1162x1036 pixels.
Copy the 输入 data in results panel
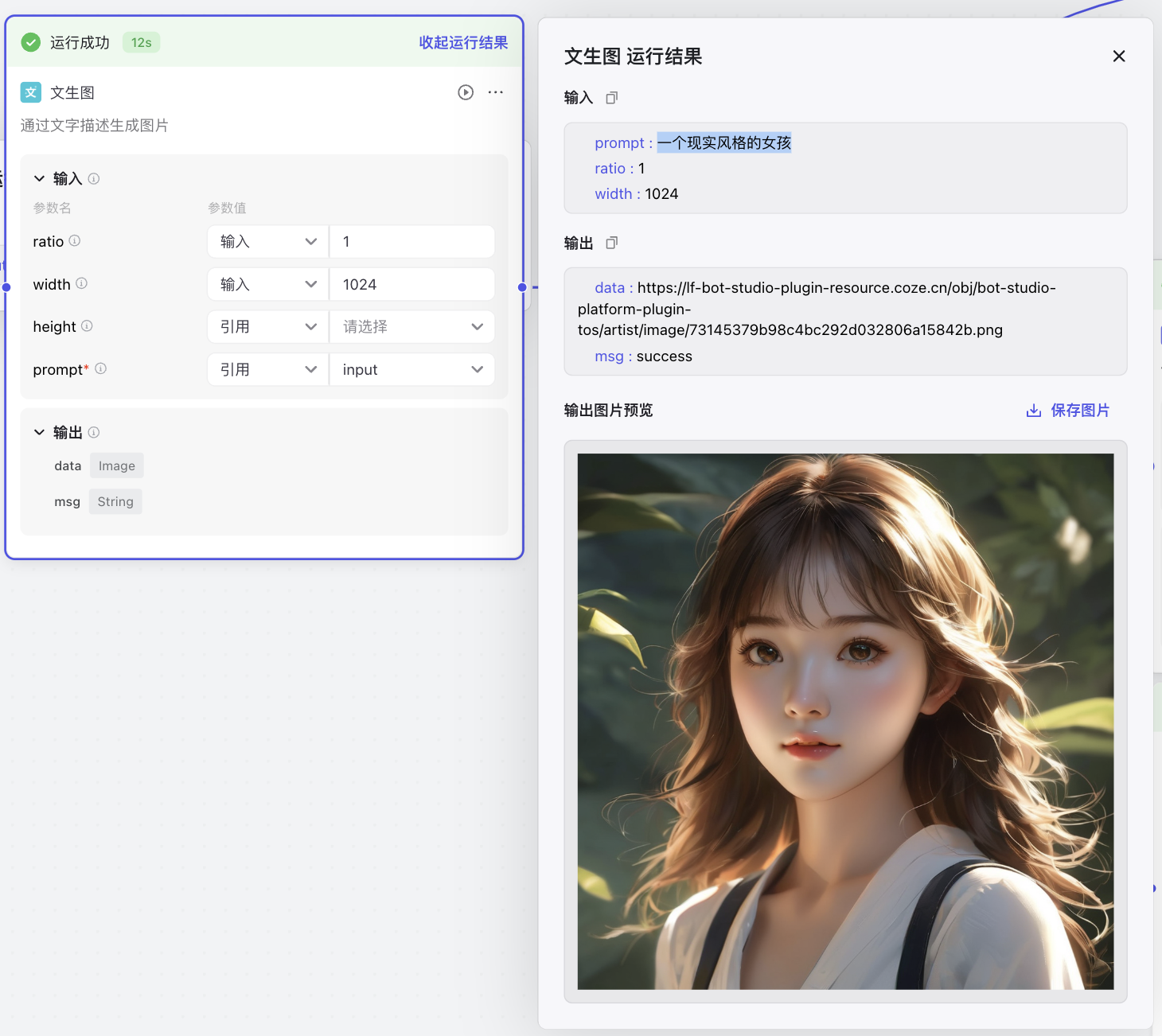tap(612, 98)
